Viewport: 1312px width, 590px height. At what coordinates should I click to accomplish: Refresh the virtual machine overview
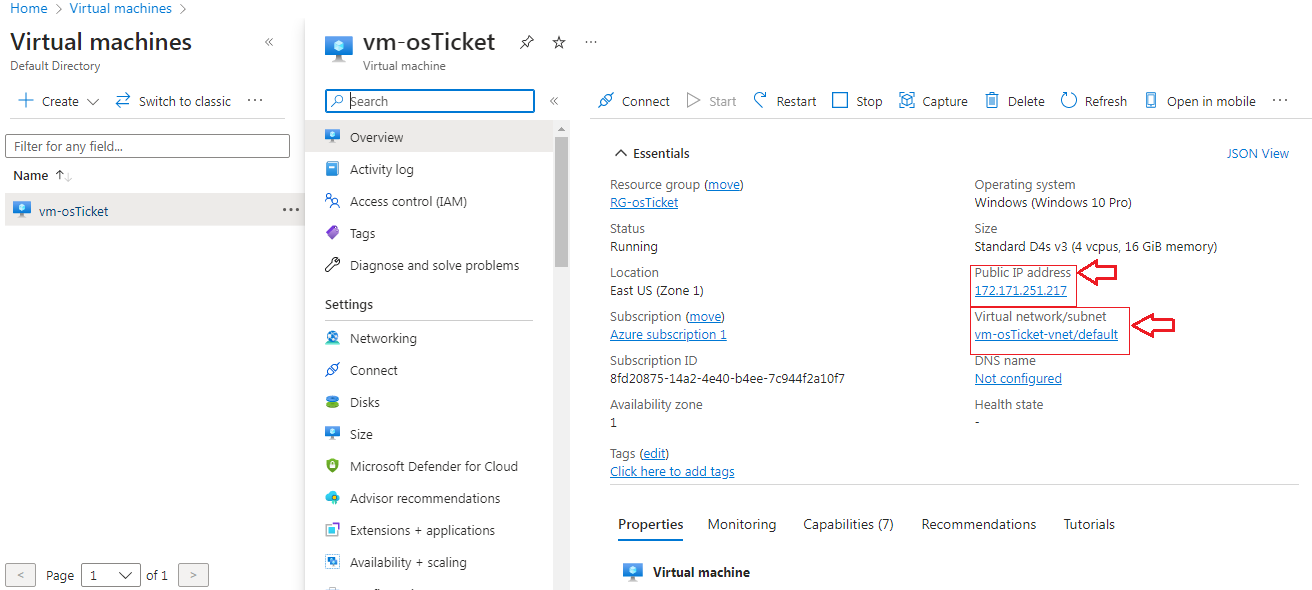coord(1093,100)
